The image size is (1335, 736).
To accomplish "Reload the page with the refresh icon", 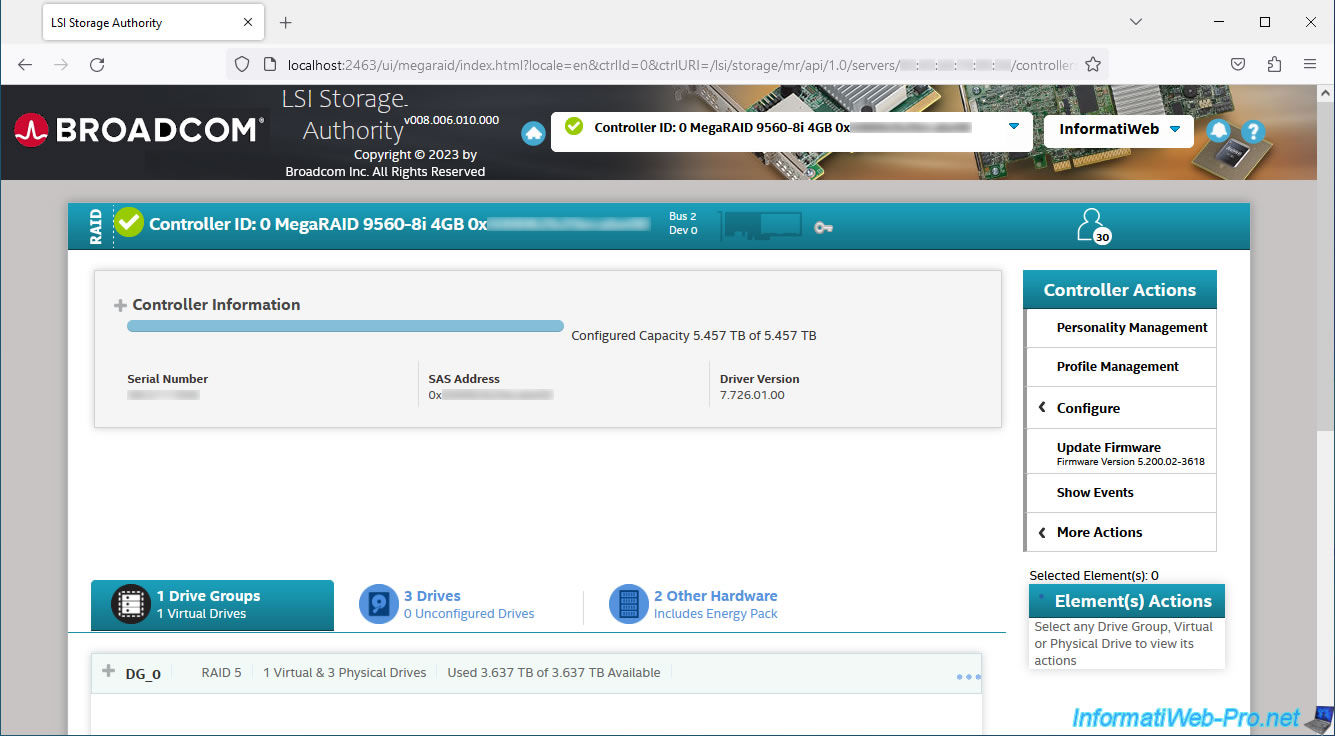I will 97,64.
